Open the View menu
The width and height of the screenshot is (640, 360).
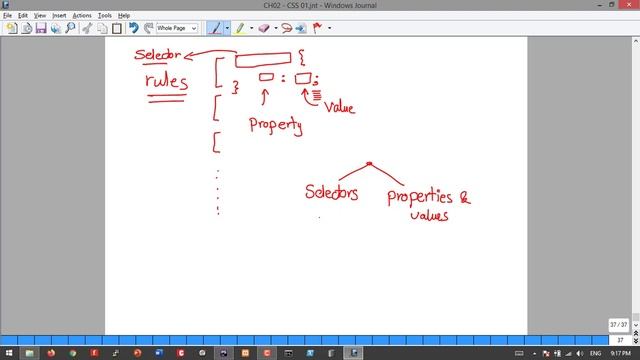click(40, 16)
